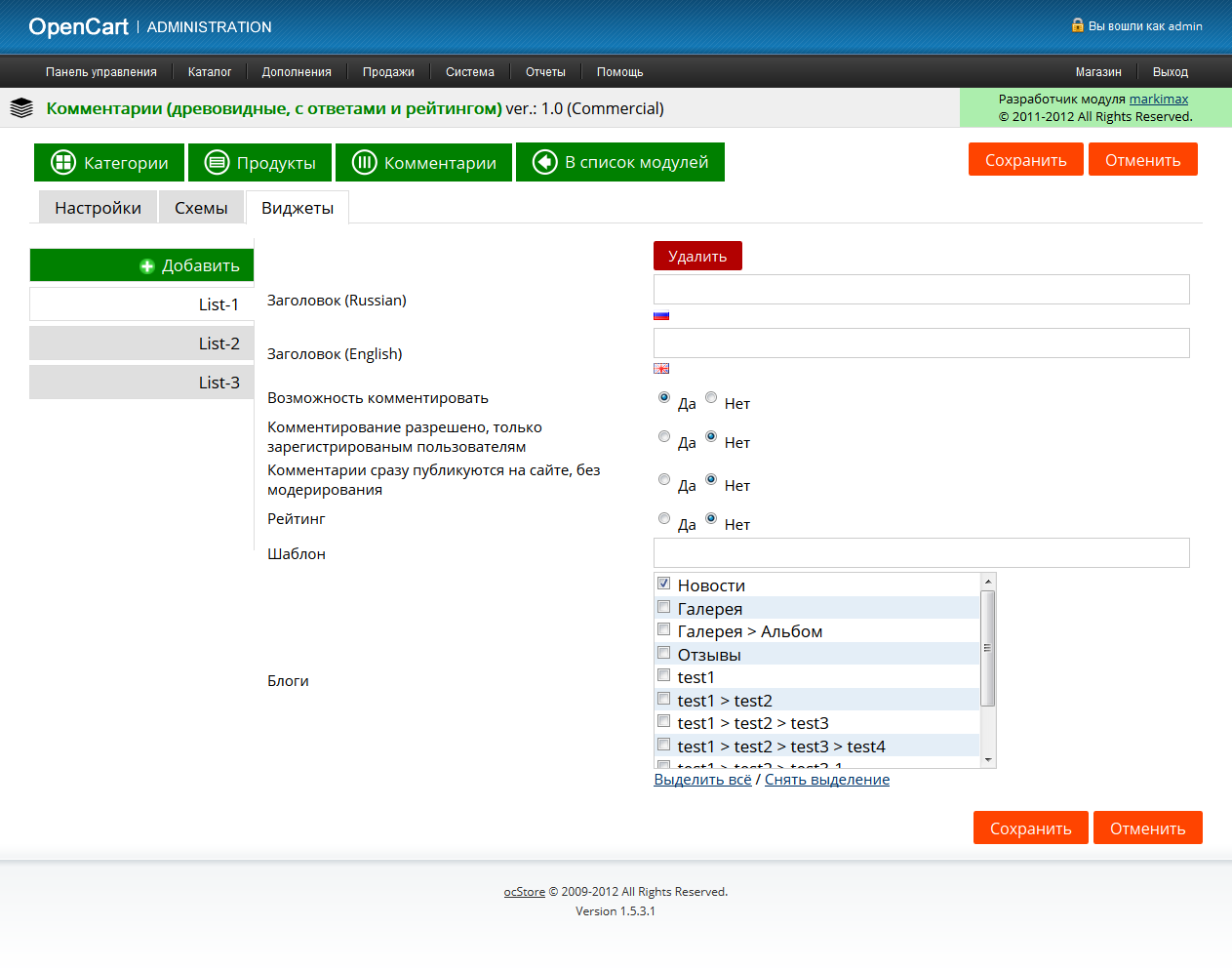Open the markimax developer link
The image size is (1232, 969).
click(1159, 99)
